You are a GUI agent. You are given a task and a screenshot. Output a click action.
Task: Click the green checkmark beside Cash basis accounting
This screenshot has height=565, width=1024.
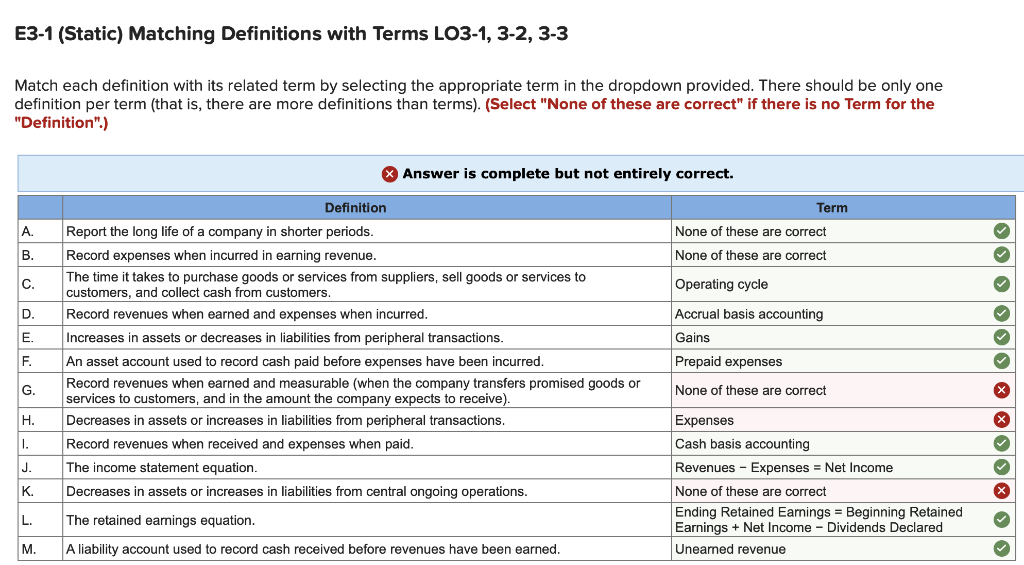click(1001, 444)
